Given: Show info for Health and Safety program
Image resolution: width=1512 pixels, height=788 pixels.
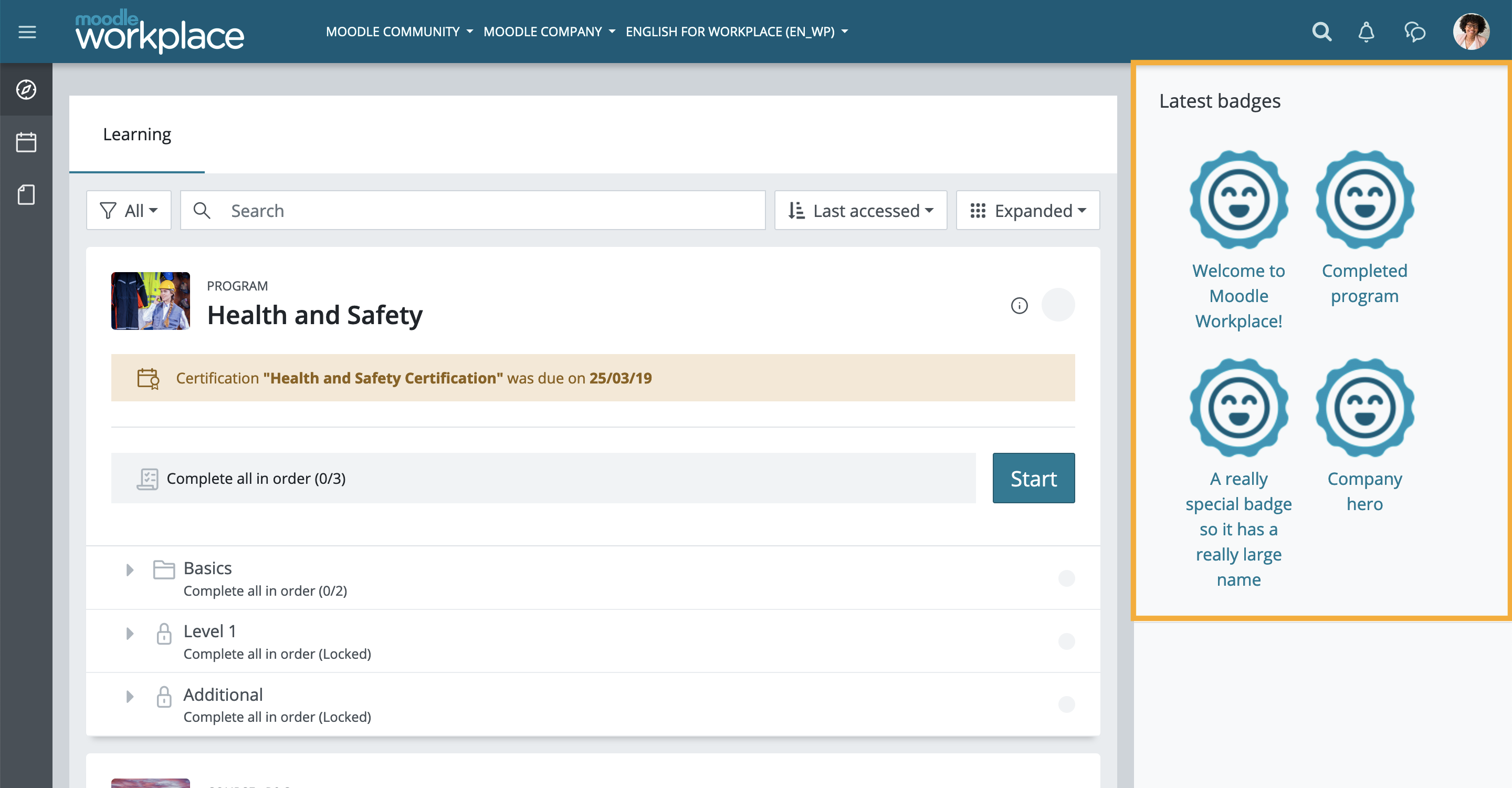Looking at the screenshot, I should (x=1020, y=305).
